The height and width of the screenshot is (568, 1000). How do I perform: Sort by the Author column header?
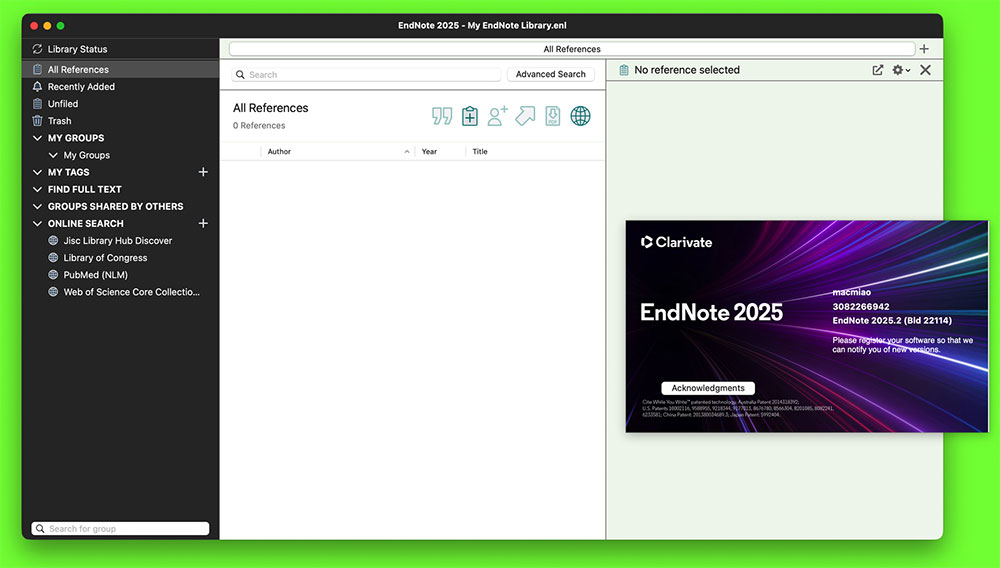coord(279,152)
